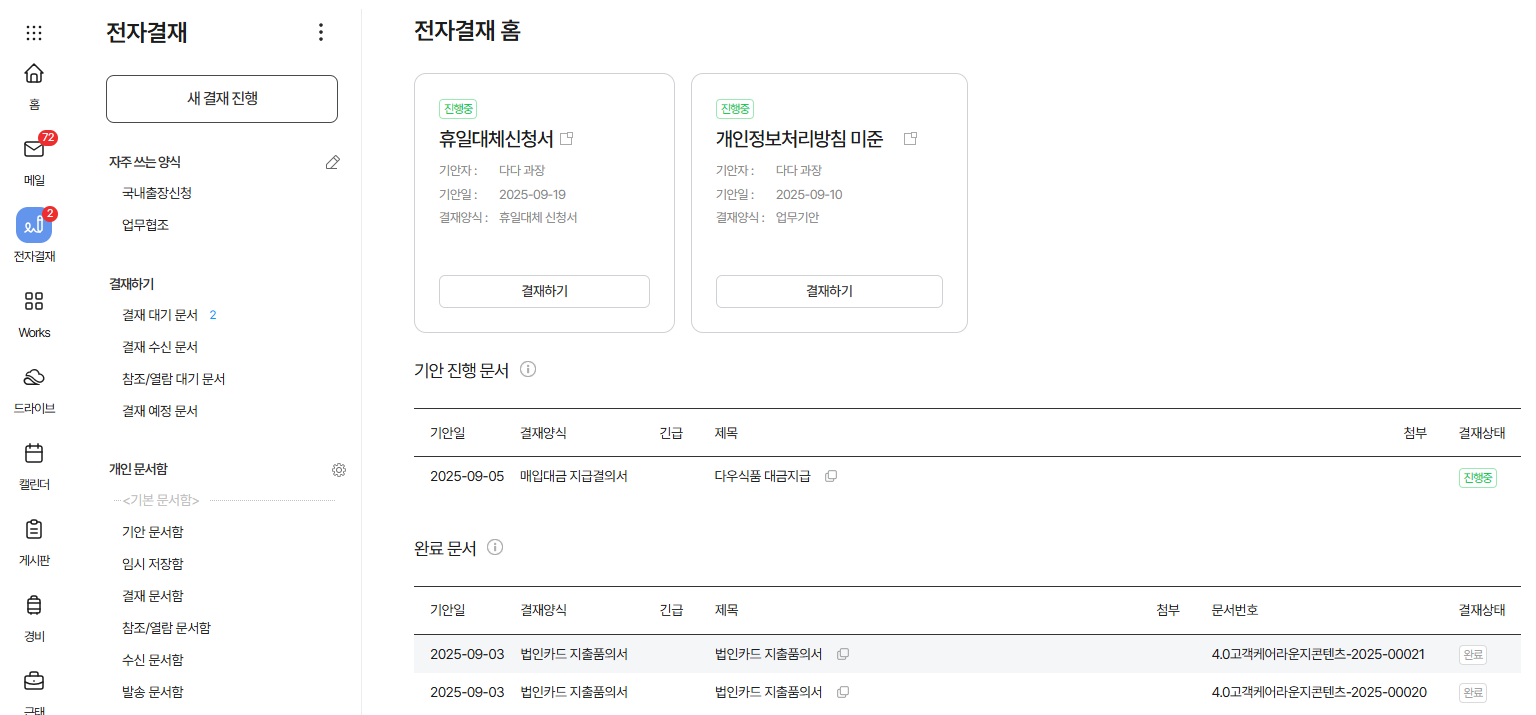This screenshot has width=1536, height=715.
Task: Click info icon beside 기안 진행 문서
Action: click(x=528, y=369)
